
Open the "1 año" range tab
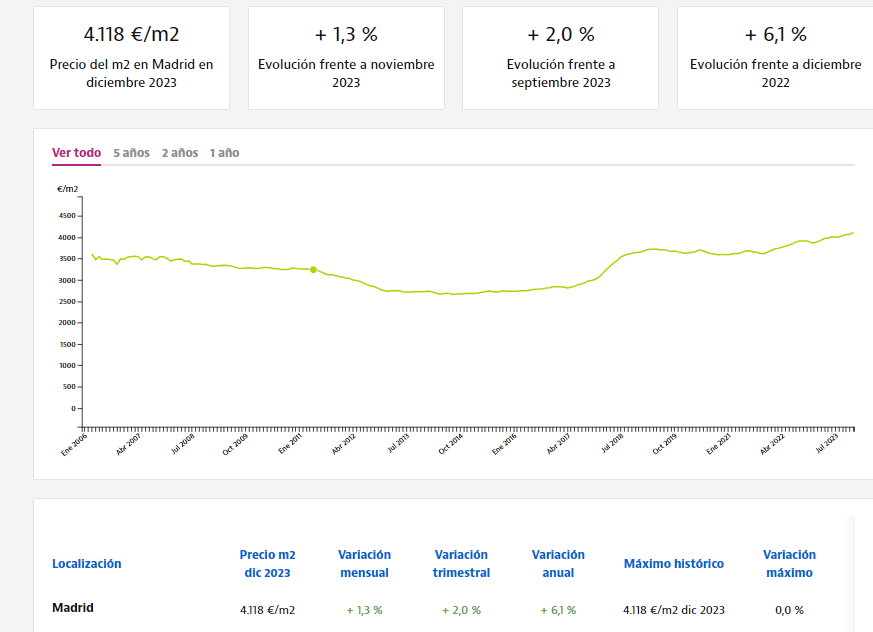[x=224, y=153]
